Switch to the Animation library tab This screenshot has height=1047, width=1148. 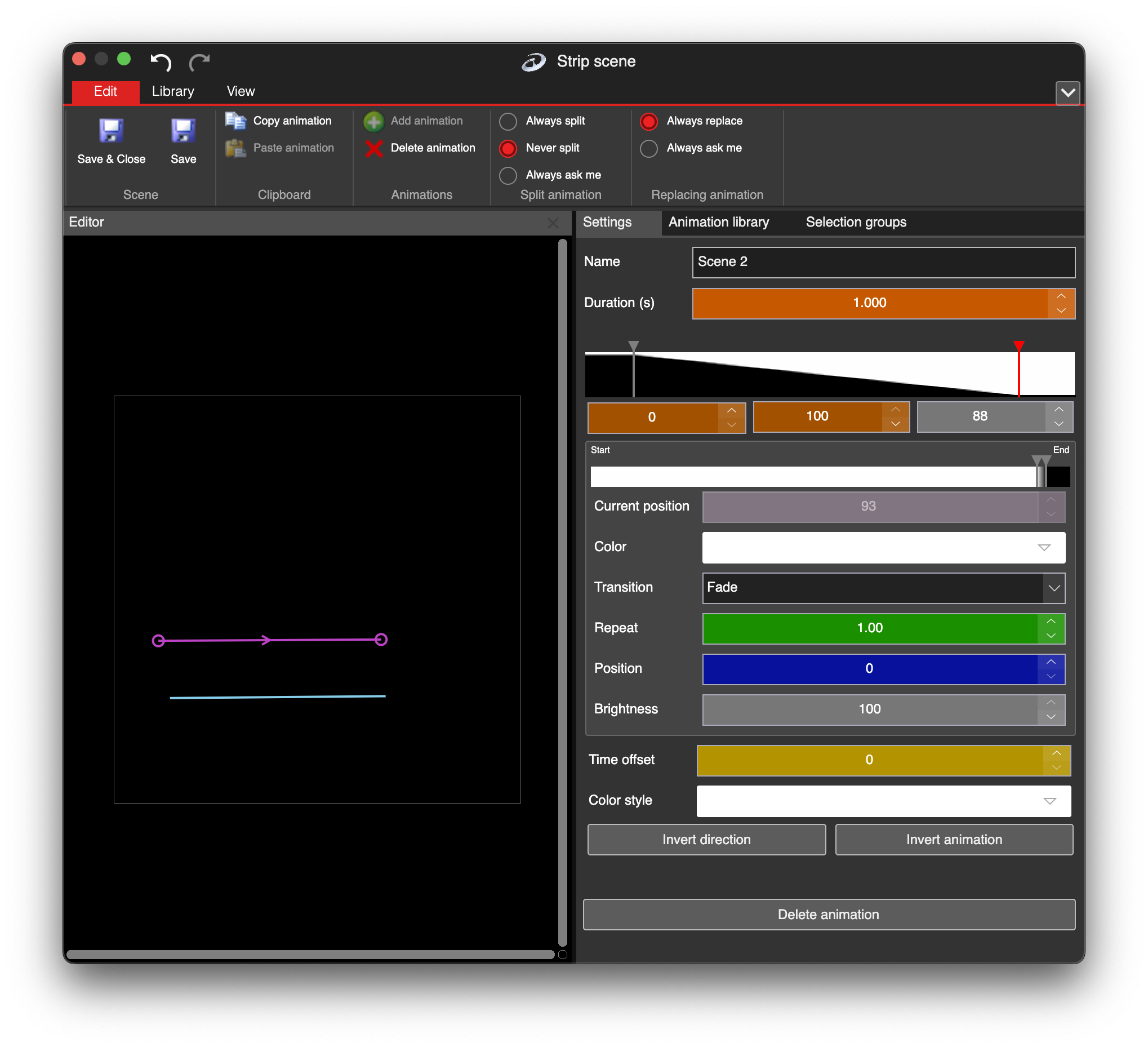(719, 222)
